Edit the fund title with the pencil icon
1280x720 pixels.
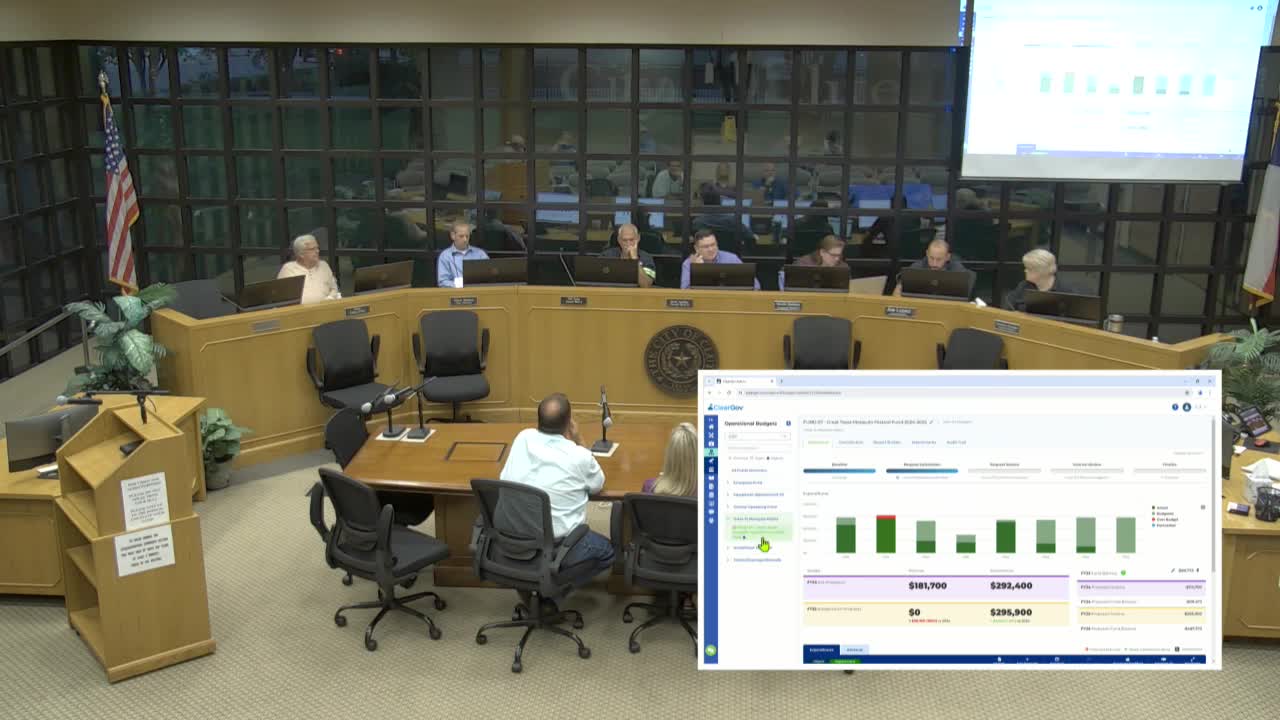point(932,422)
